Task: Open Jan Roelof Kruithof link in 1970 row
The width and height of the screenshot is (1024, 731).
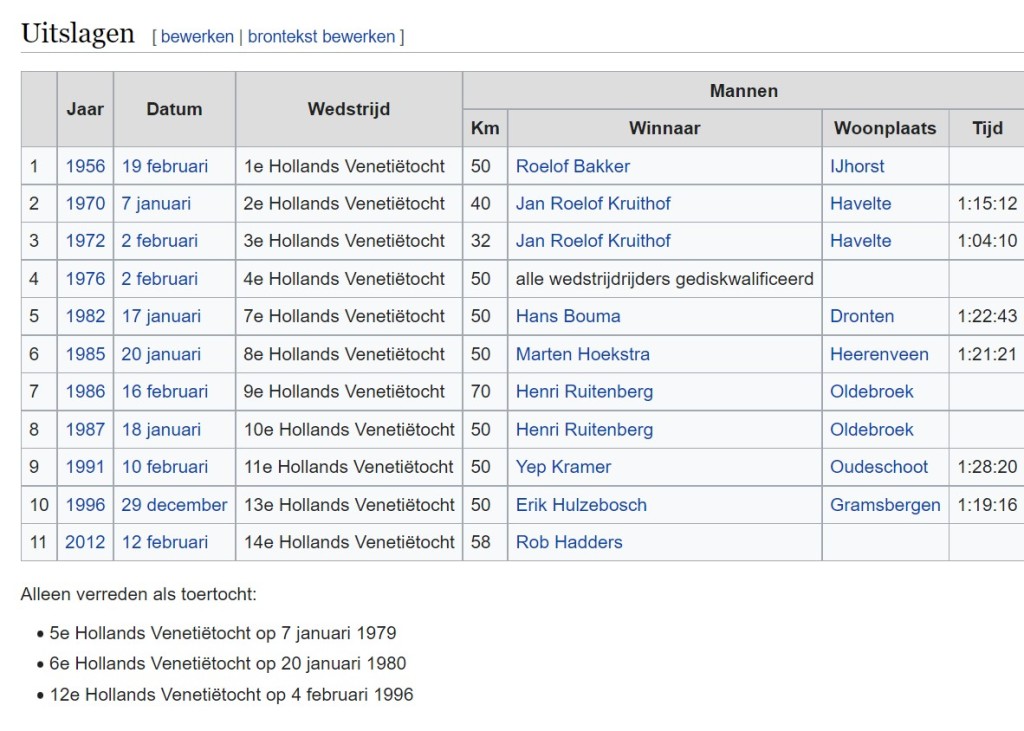Action: click(x=593, y=203)
